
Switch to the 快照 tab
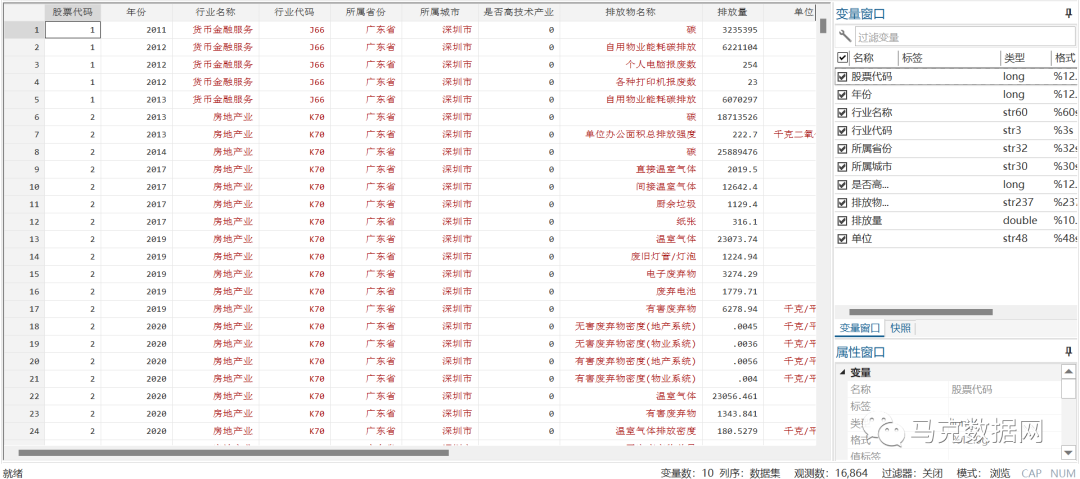click(900, 328)
